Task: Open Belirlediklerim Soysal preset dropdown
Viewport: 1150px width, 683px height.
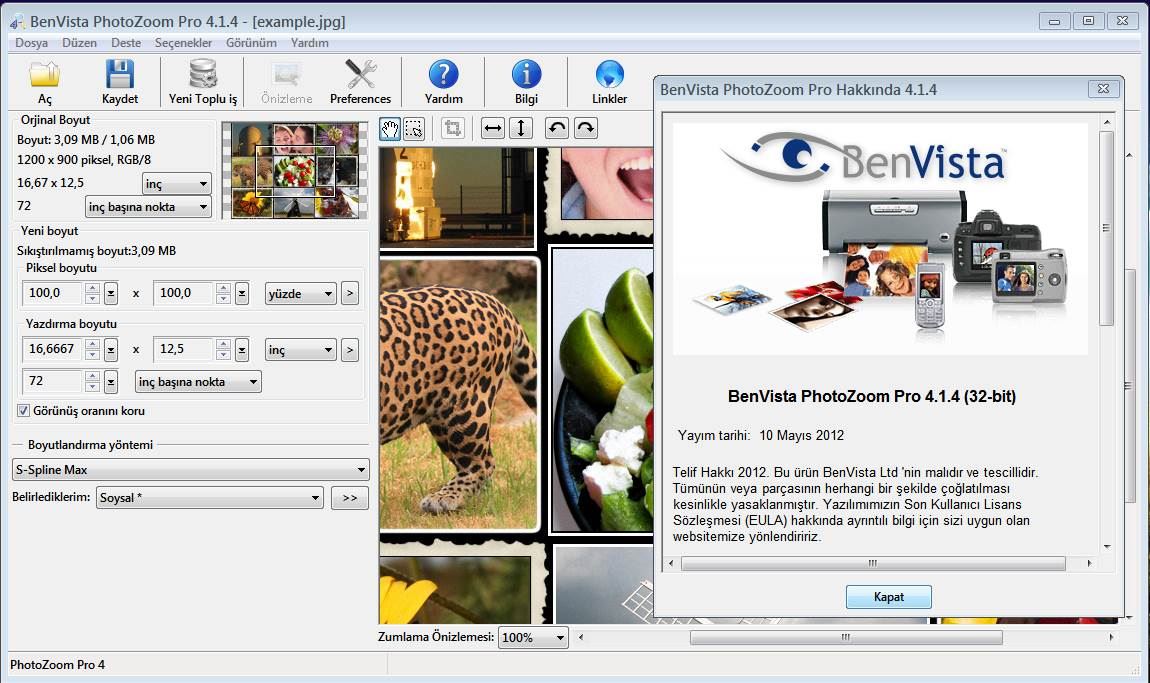Action: (x=210, y=497)
